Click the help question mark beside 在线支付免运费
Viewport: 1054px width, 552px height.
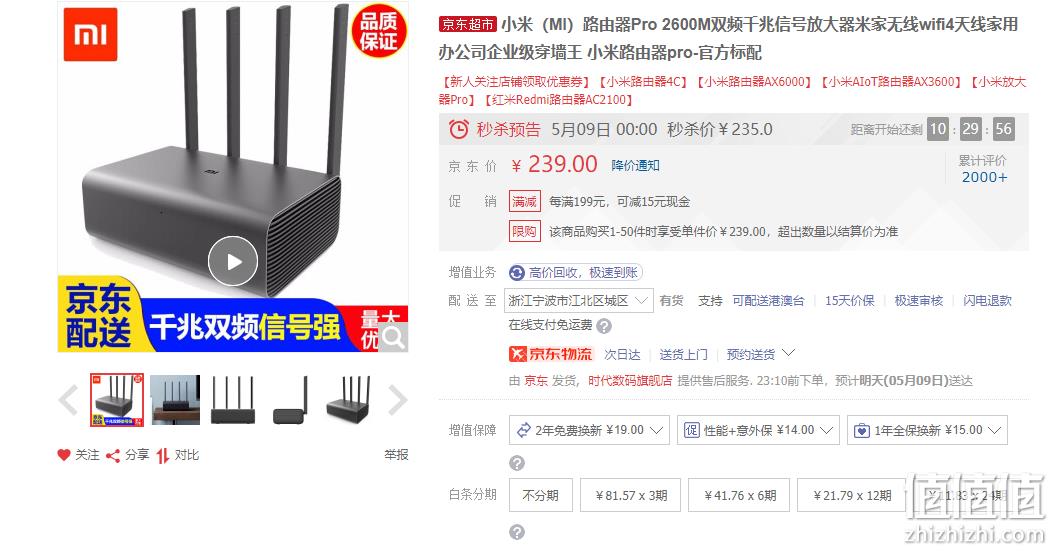tap(604, 326)
